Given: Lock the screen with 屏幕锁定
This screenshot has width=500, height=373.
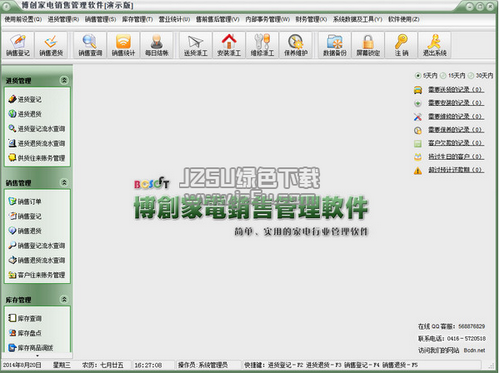Looking at the screenshot, I should (368, 45).
